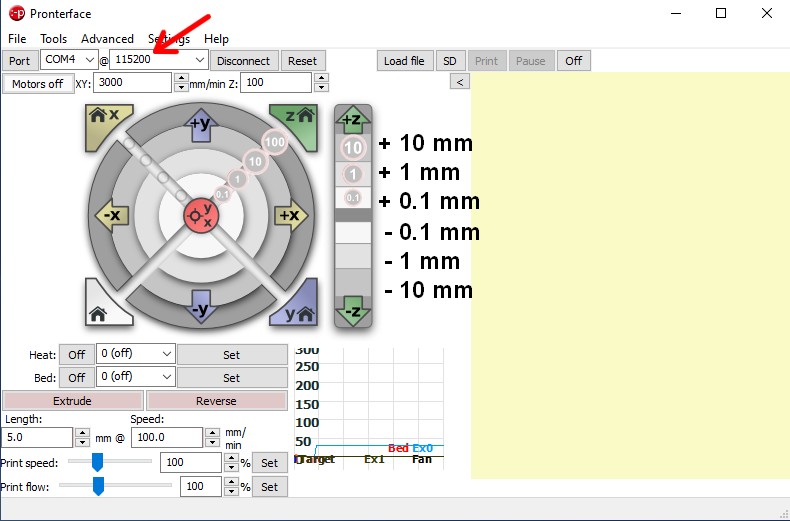790x521 pixels.
Task: Select the 0.1 mm XY step ring
Action: pyautogui.click(x=222, y=194)
